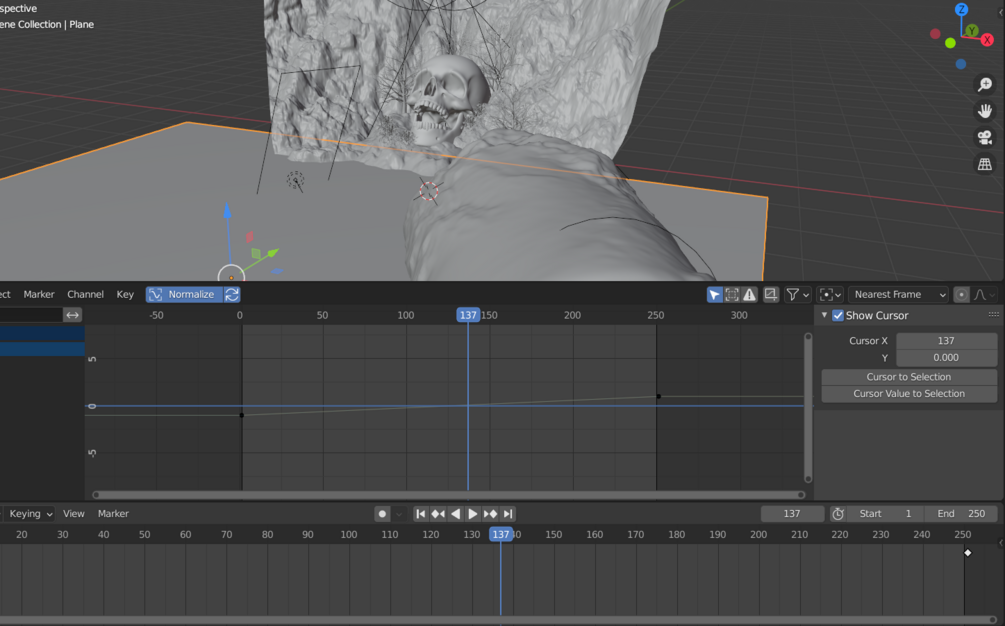Screen dimensions: 1005x626
Task: Toggle camera view icon in viewport
Action: [985, 137]
